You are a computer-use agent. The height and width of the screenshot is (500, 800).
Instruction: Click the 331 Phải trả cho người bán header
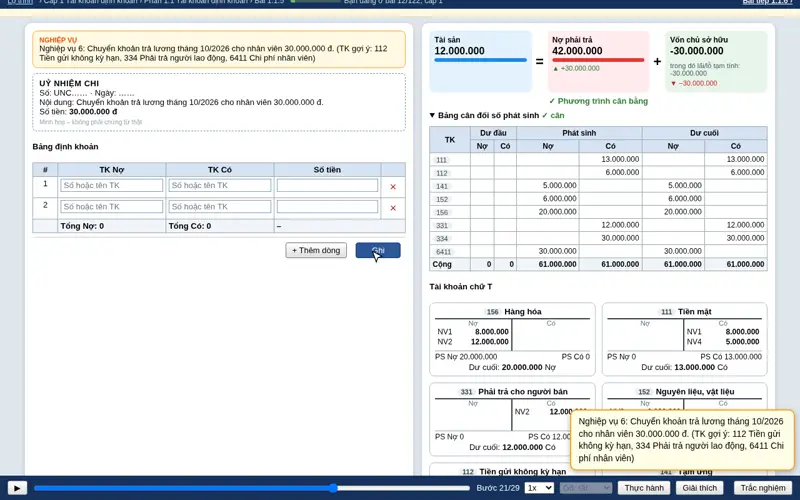click(513, 392)
